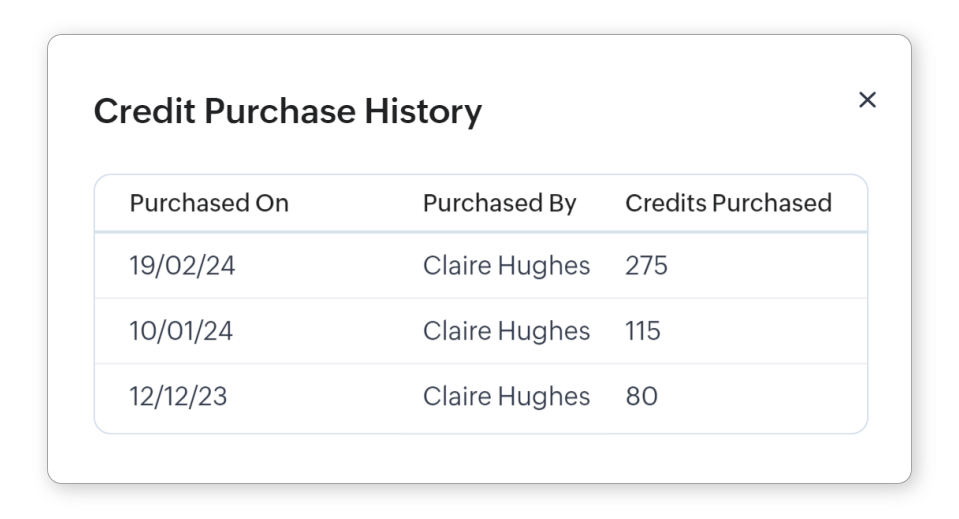
Task: Click the 115 credits purchased value
Action: tap(643, 331)
